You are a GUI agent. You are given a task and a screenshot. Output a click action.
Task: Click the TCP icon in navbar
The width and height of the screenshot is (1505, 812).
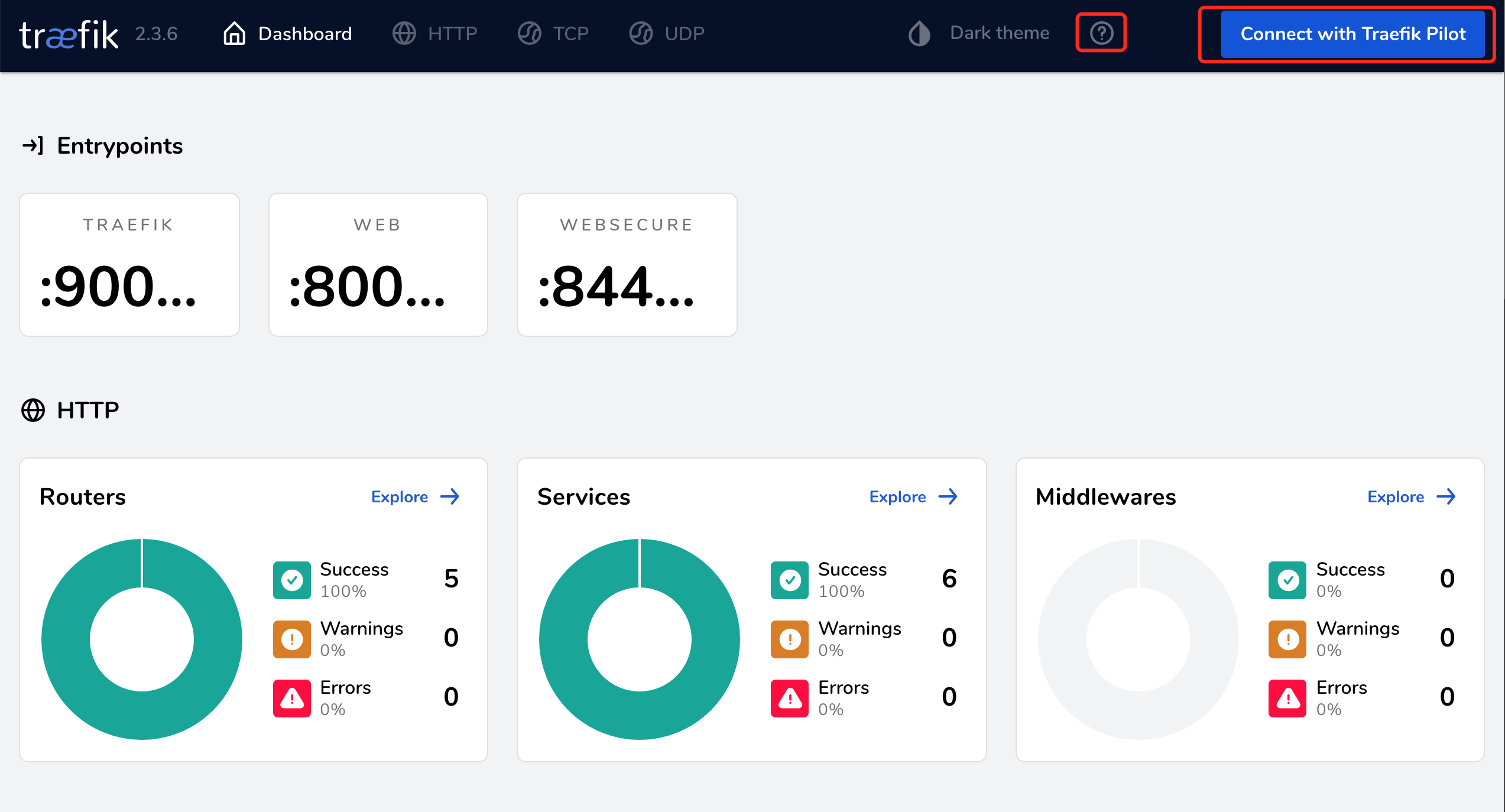pos(530,33)
